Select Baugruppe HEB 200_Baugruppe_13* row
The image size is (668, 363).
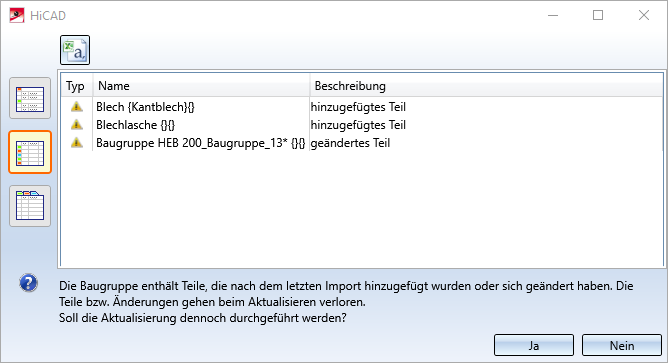click(x=362, y=142)
